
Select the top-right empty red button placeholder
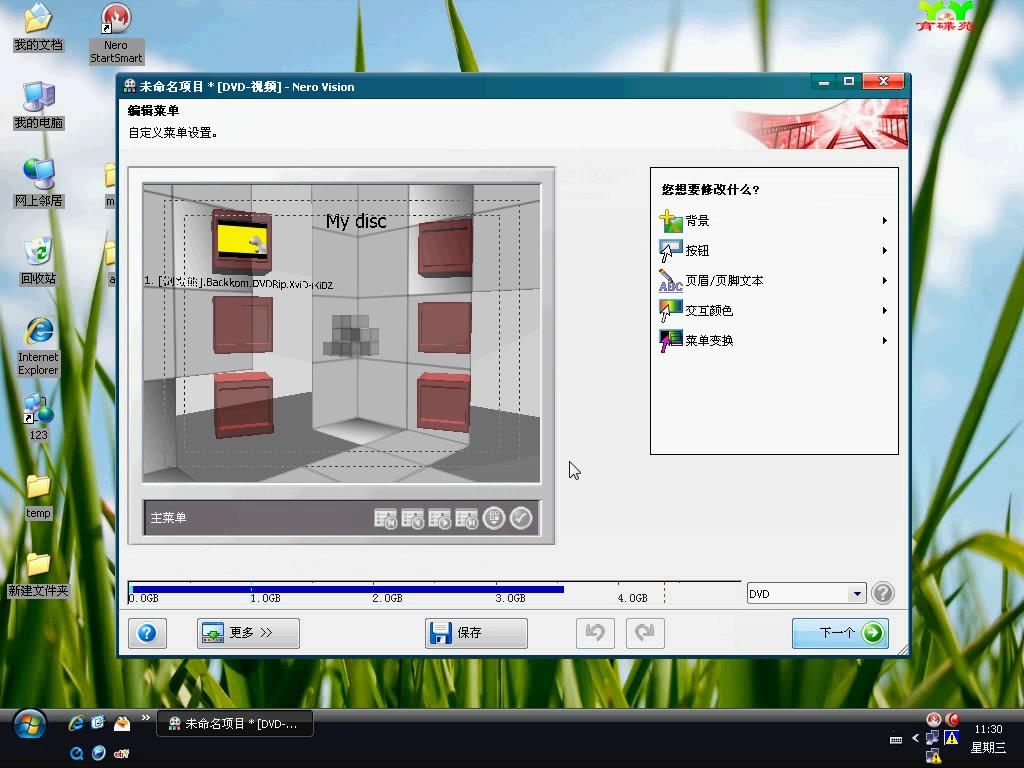click(x=445, y=248)
